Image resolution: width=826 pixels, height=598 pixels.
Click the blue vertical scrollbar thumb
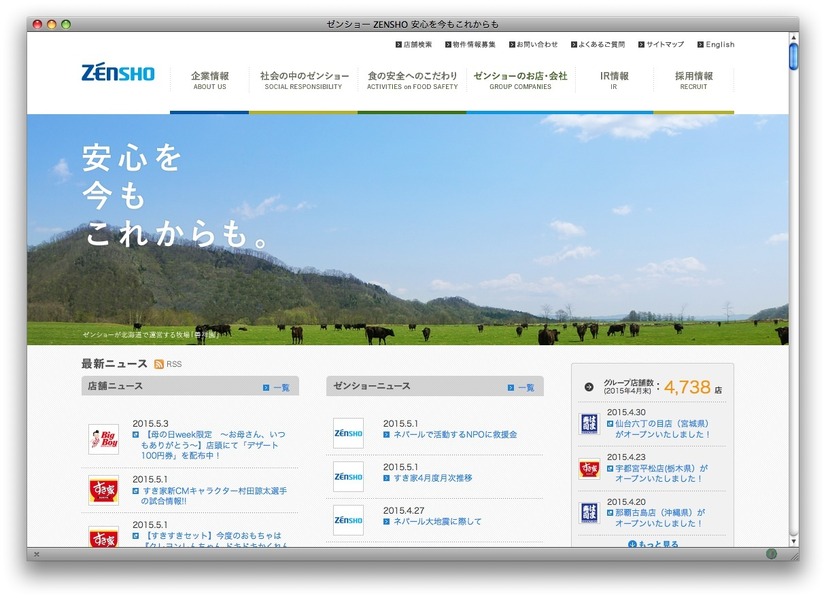pos(794,56)
